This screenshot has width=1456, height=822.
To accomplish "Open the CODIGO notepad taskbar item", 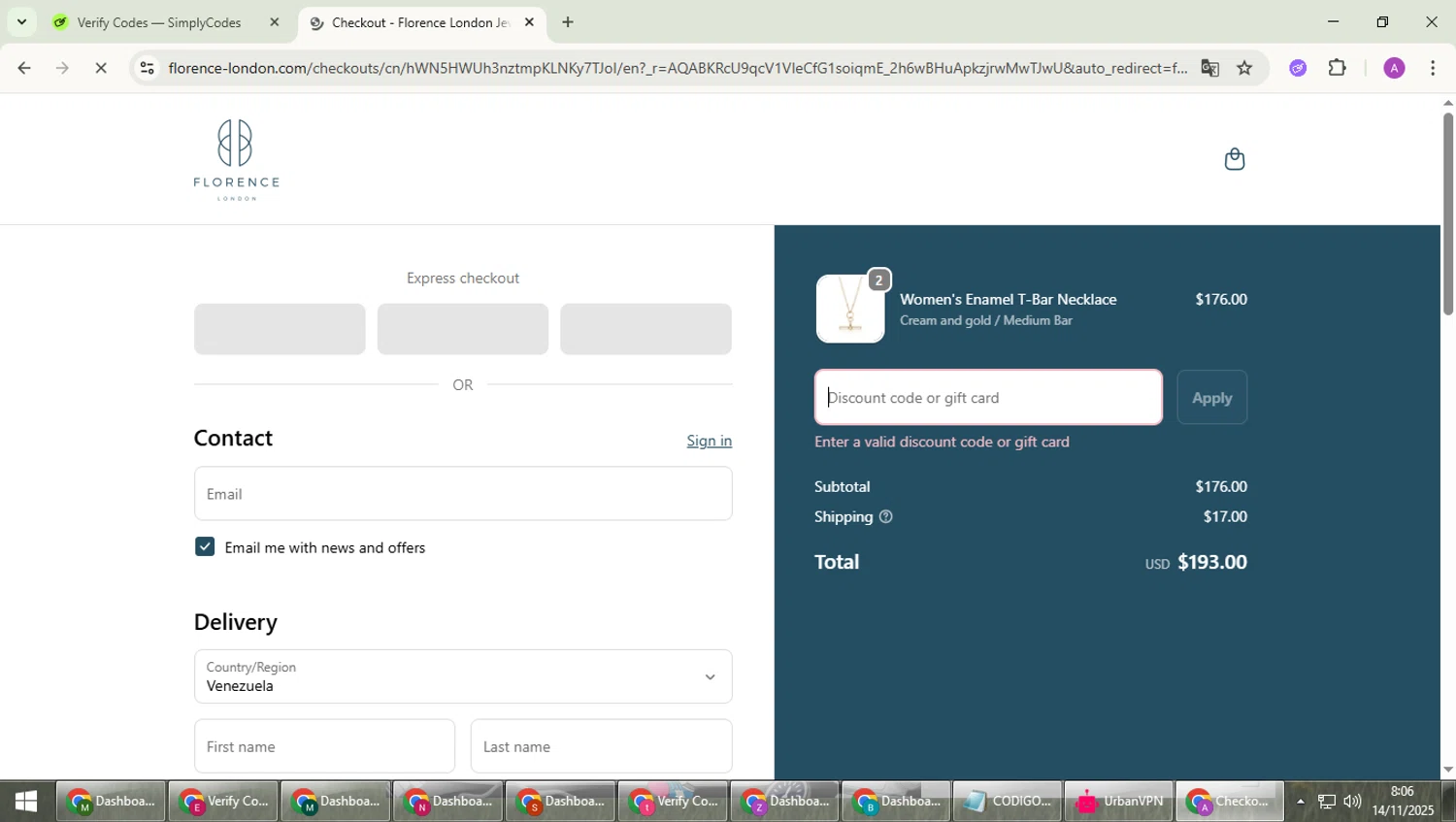I will [1008, 802].
